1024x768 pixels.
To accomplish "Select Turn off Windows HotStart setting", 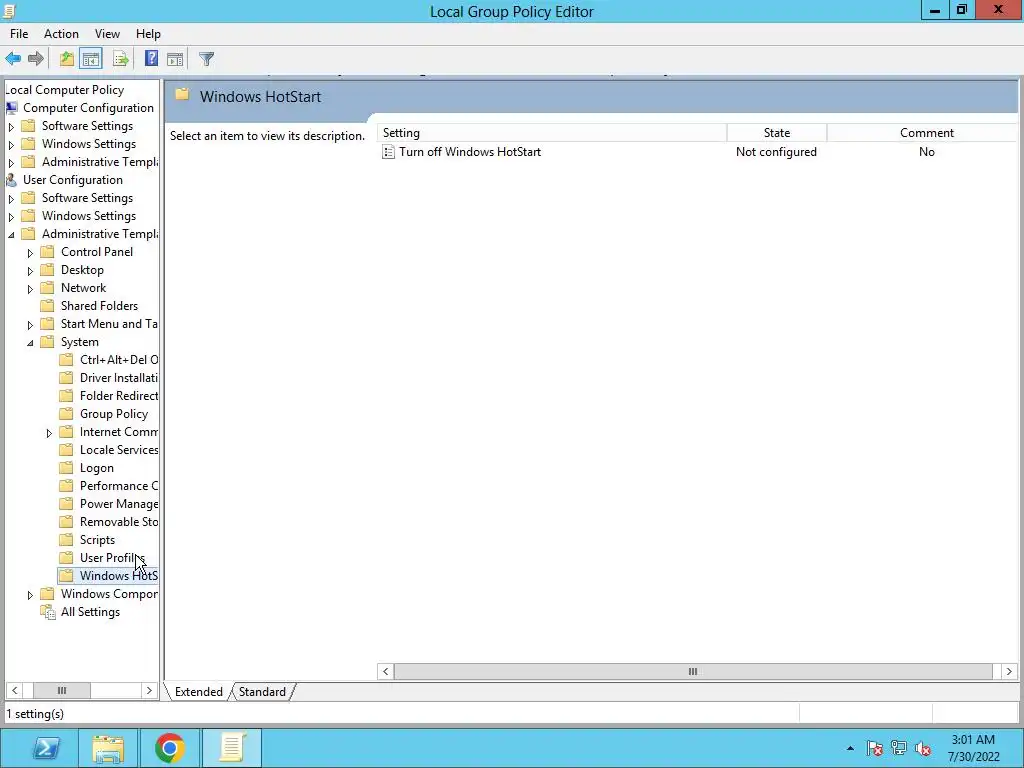I will (x=470, y=152).
